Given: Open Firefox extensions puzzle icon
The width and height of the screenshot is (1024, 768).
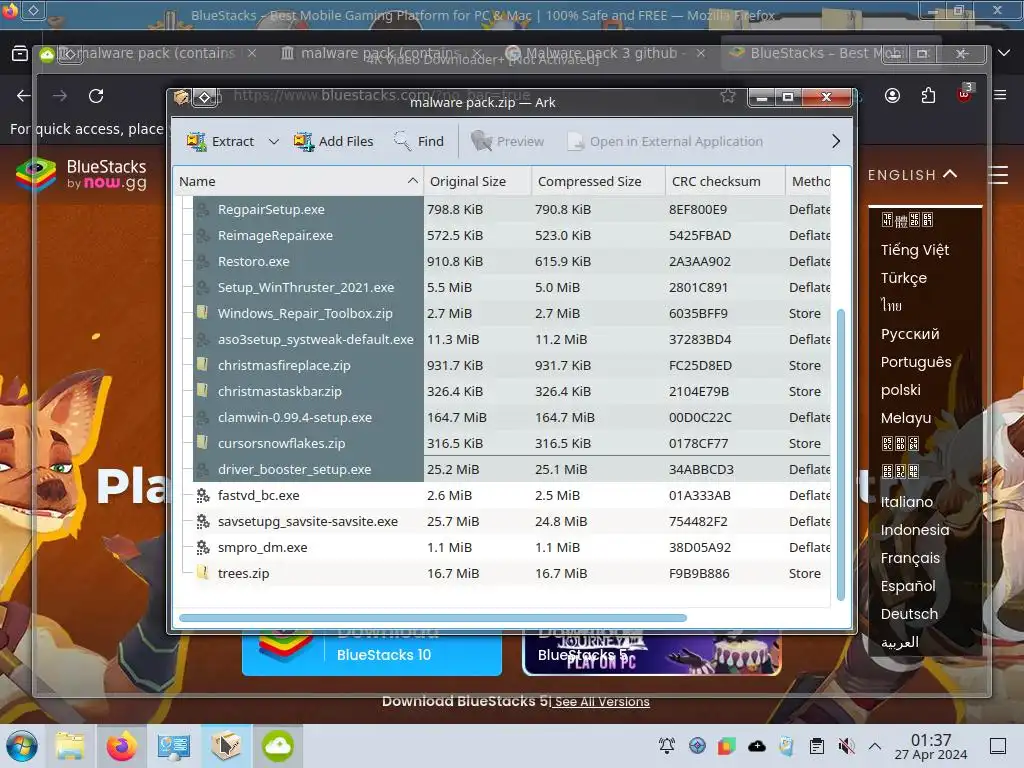Looking at the screenshot, I should (x=928, y=96).
